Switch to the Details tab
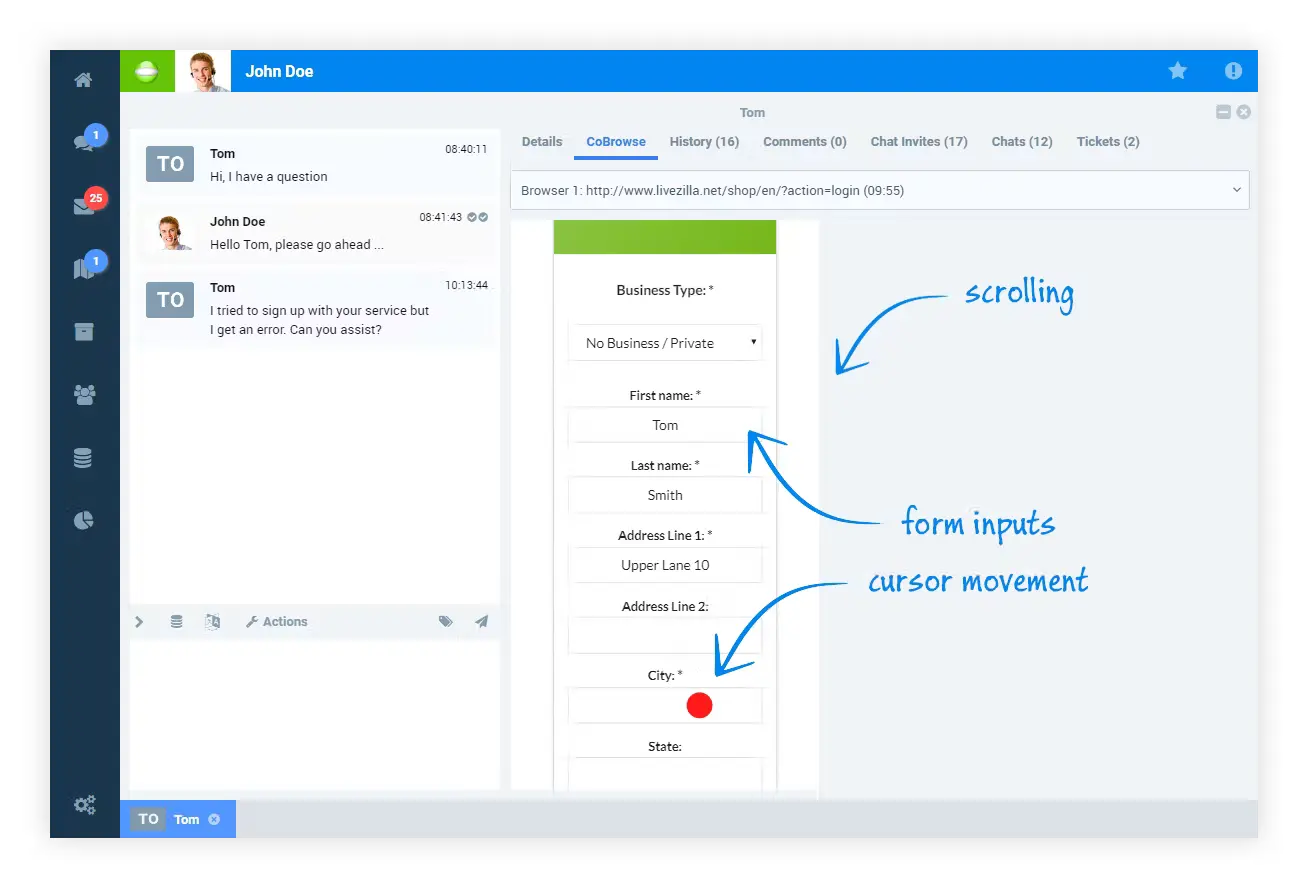 click(x=542, y=142)
